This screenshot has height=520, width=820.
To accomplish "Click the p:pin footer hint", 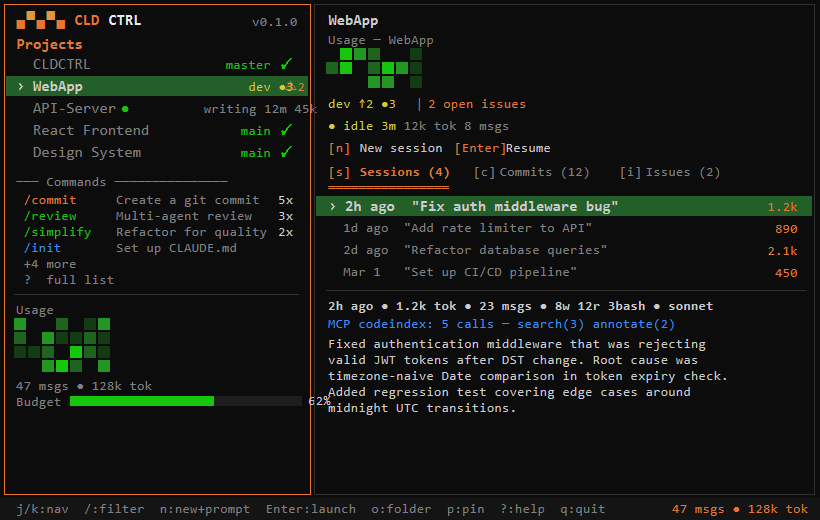I will [x=465, y=509].
